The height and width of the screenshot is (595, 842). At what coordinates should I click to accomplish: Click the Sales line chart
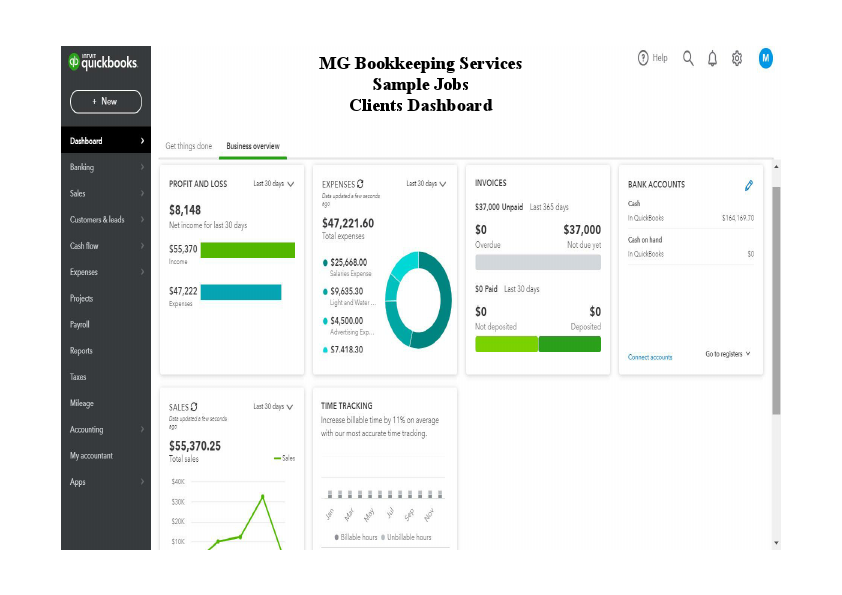(x=233, y=513)
